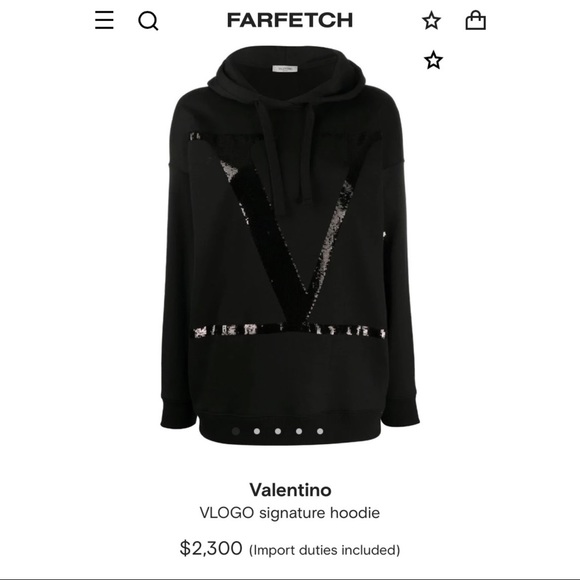Jump to the third carousel dot

point(278,431)
